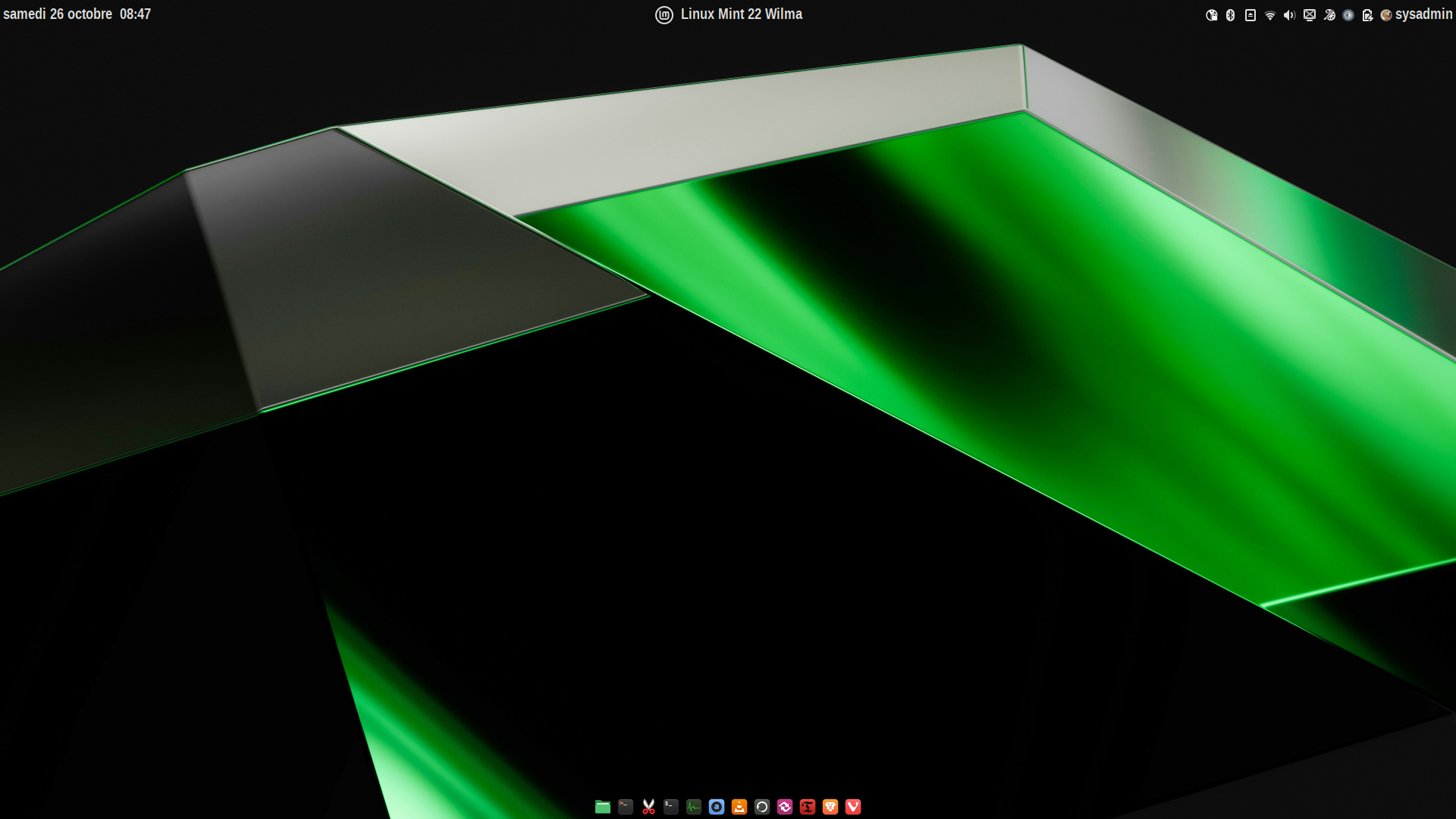Open the Linux Mint 22 Wilma menu

pyautogui.click(x=729, y=14)
